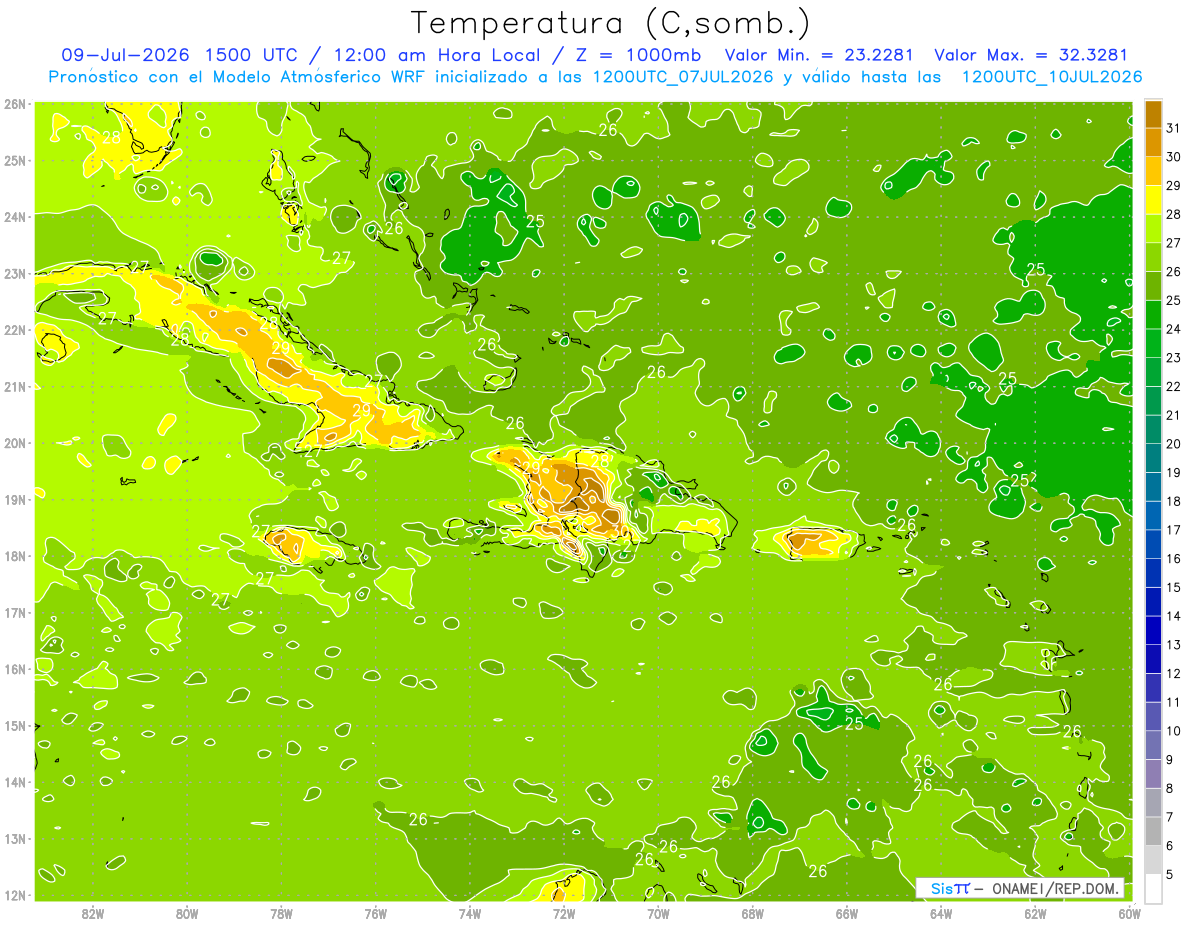1200x927 pixels.
Task: Click the longitude label "62W"
Action: pyautogui.click(x=1035, y=913)
